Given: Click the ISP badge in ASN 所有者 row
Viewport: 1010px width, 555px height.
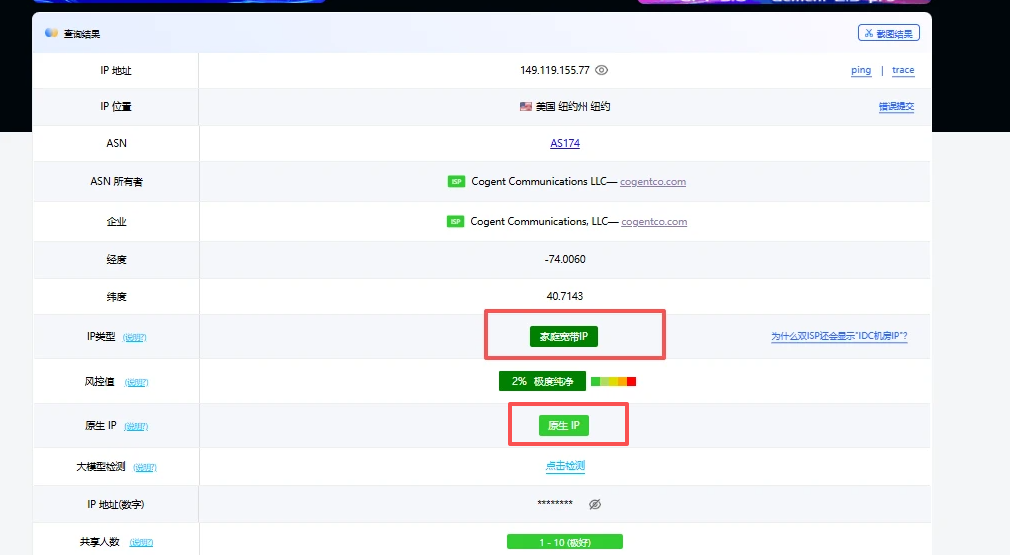Looking at the screenshot, I should pos(456,182).
